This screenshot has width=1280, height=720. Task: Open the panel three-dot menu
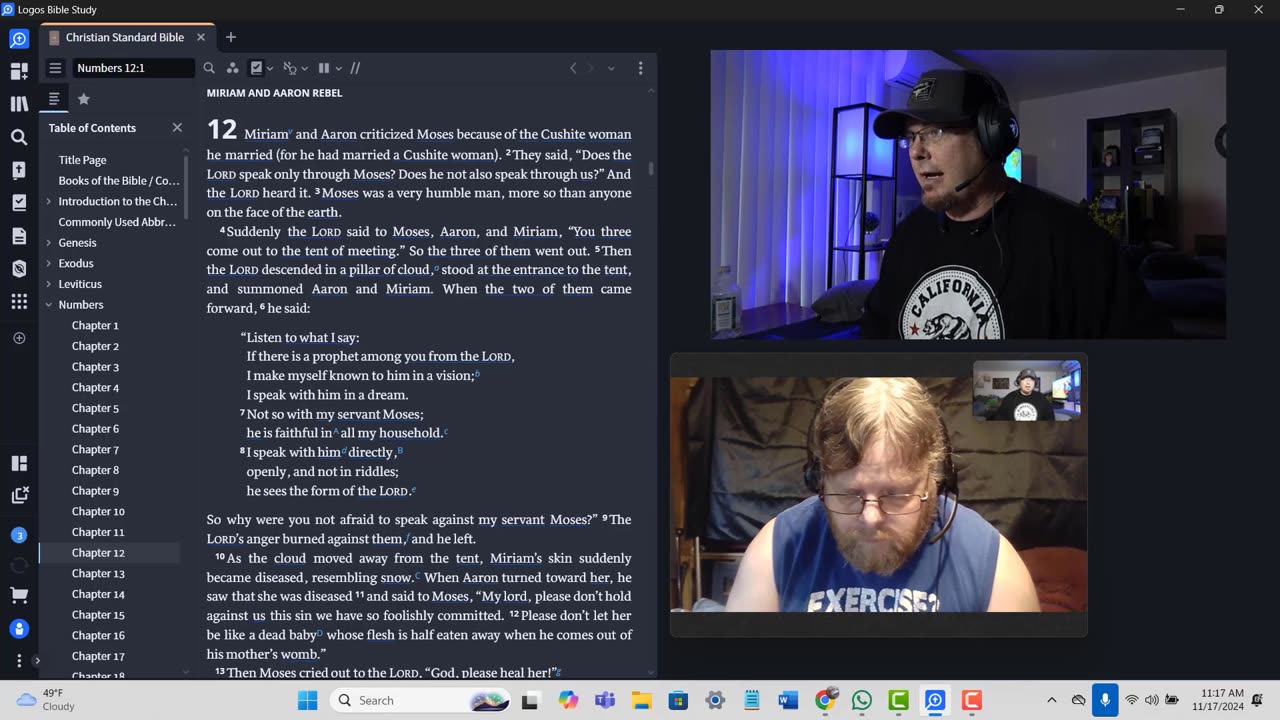pos(640,68)
